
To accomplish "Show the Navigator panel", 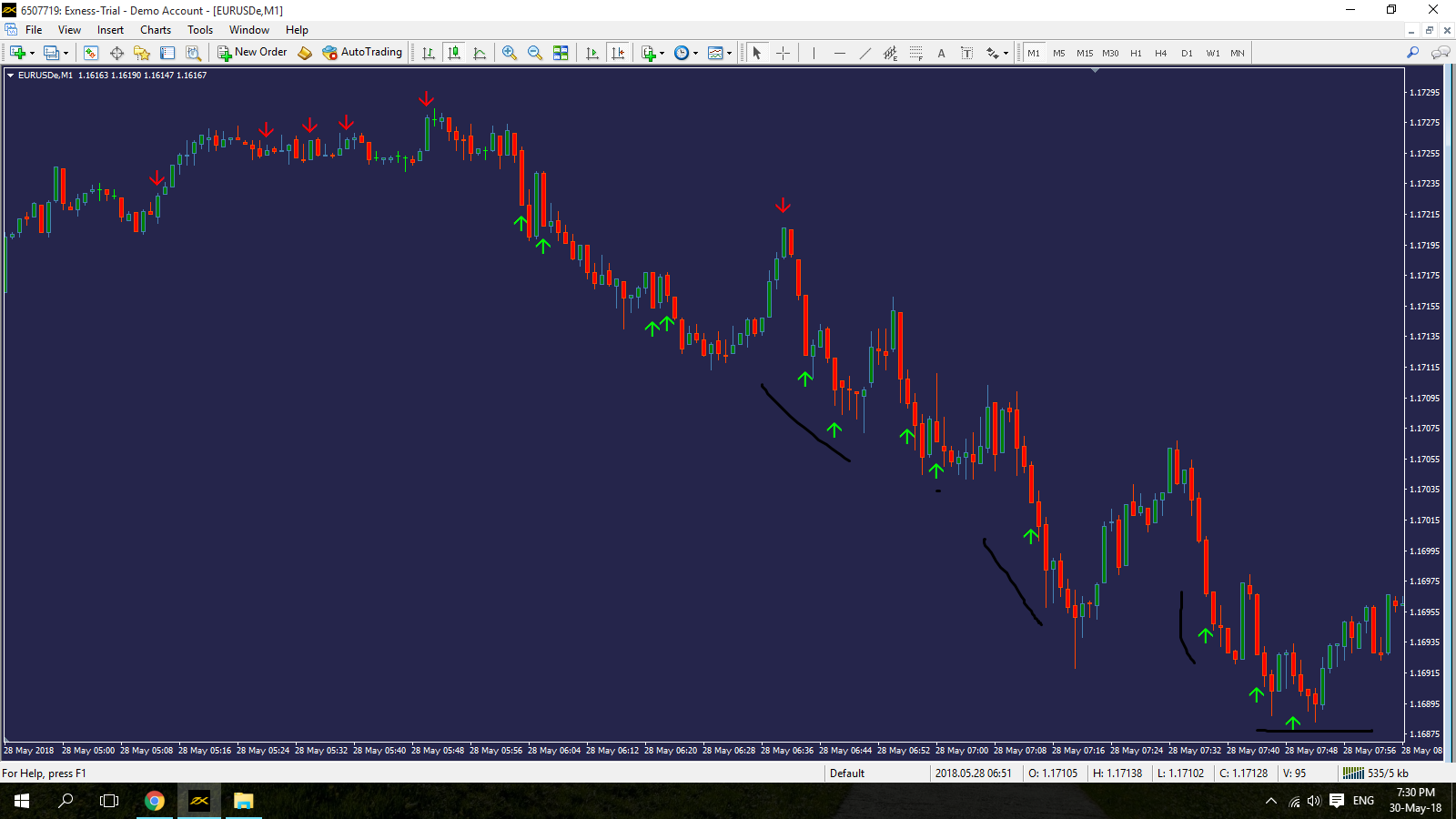I will pyautogui.click(x=142, y=53).
